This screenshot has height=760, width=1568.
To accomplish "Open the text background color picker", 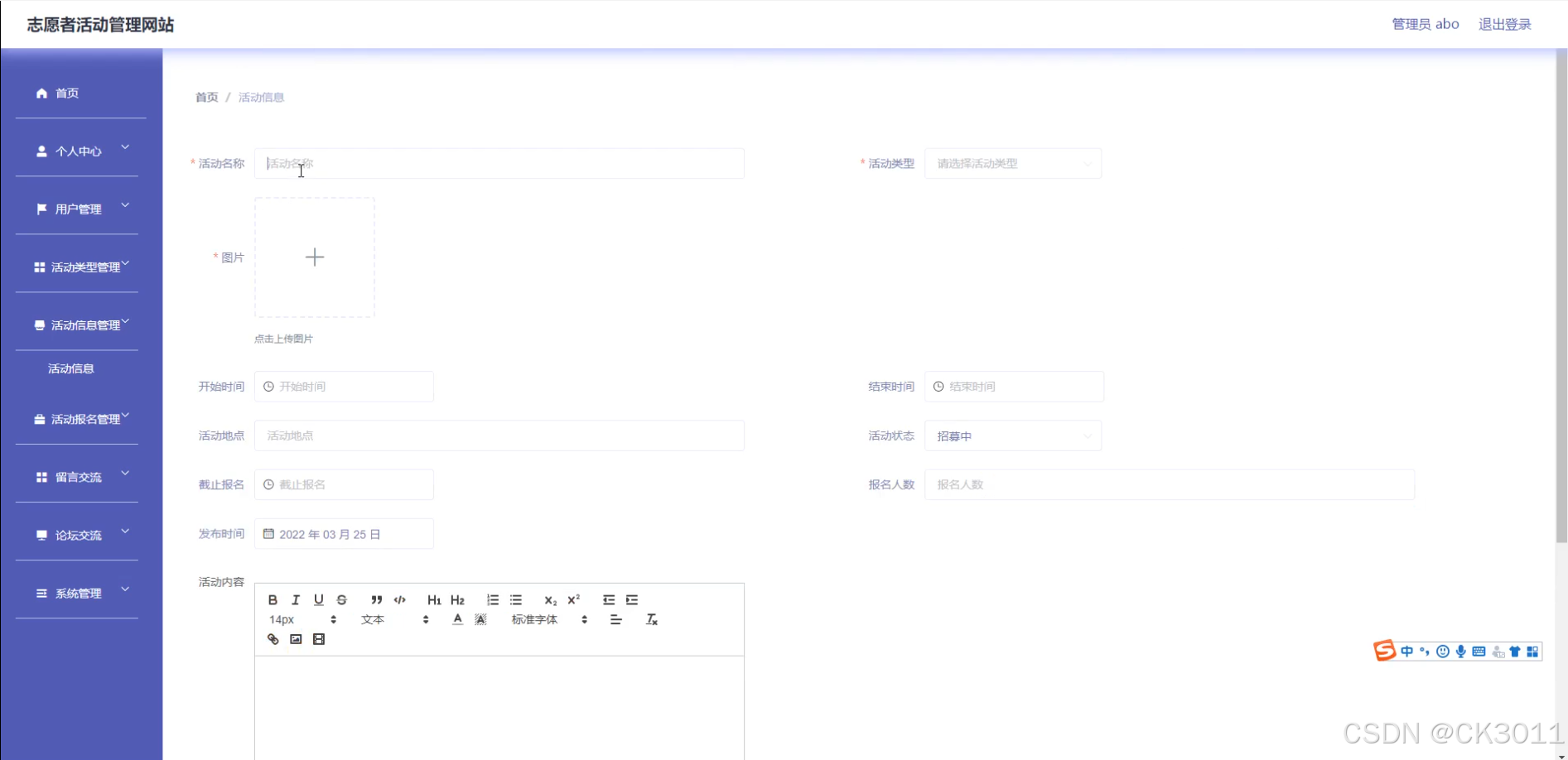I will [x=480, y=620].
